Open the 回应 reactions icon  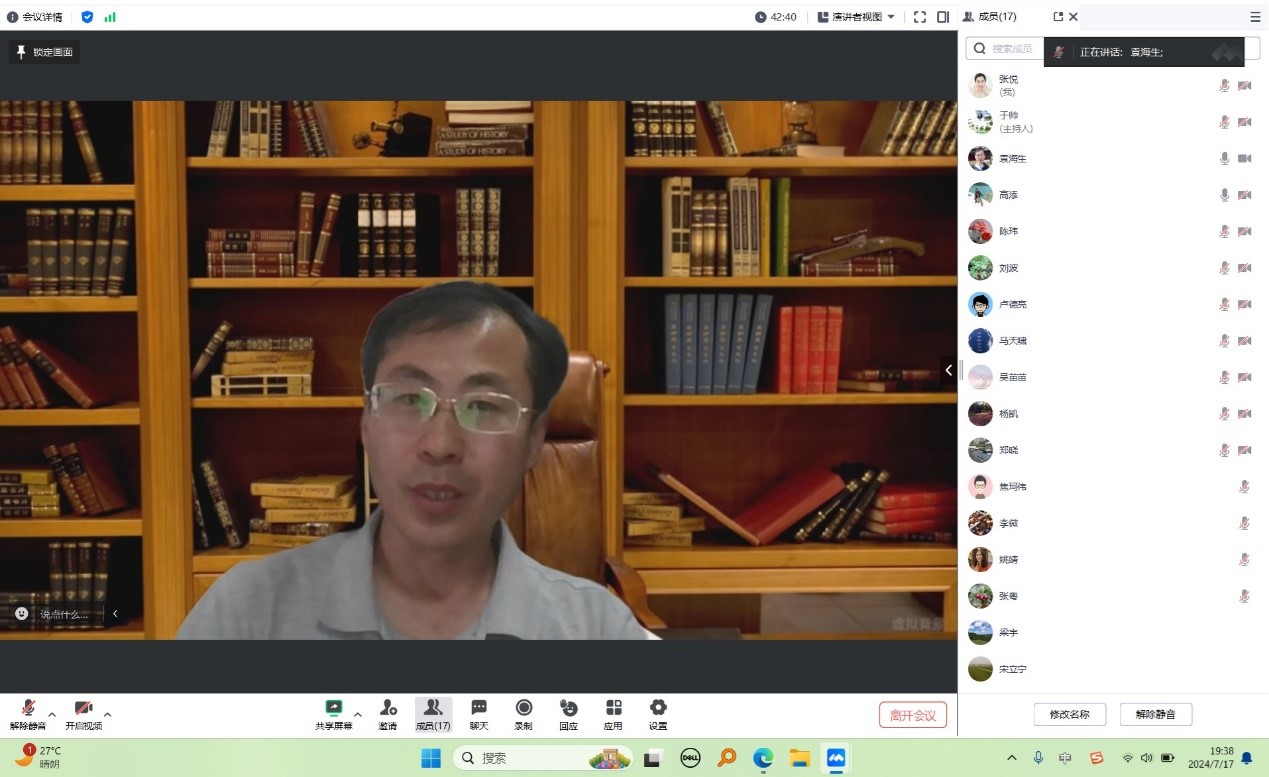pyautogui.click(x=568, y=708)
